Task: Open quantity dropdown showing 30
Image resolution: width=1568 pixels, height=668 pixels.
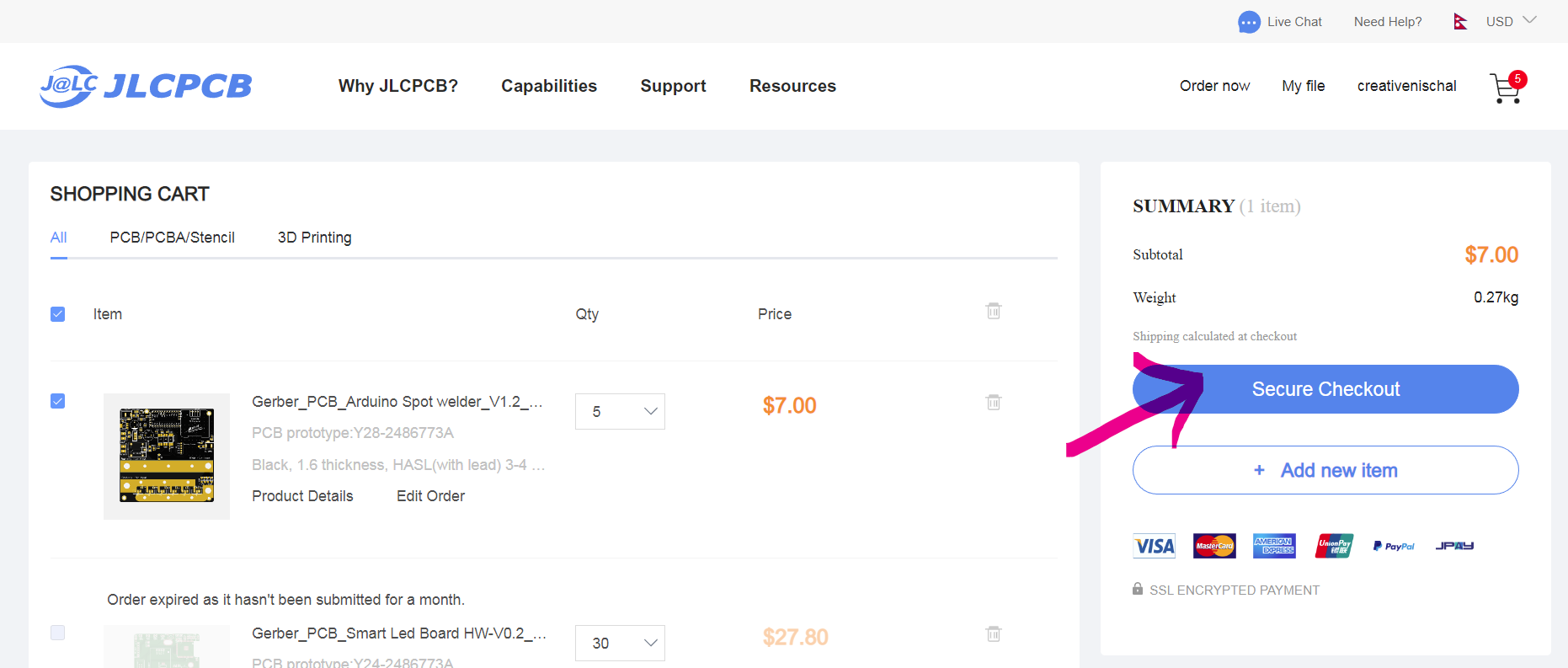Action: pyautogui.click(x=620, y=643)
